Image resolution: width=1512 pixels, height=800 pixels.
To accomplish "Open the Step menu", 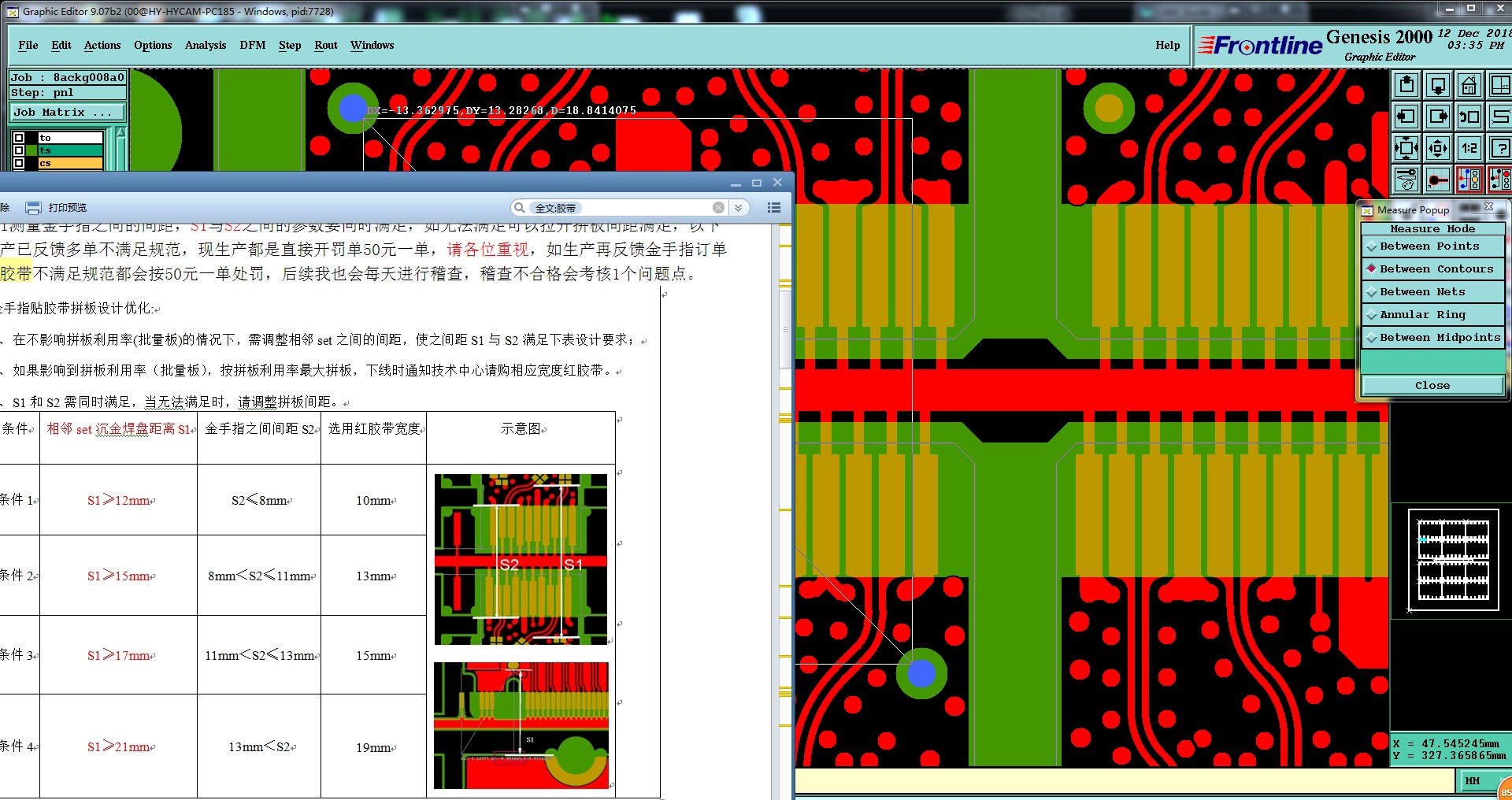I will tap(290, 45).
